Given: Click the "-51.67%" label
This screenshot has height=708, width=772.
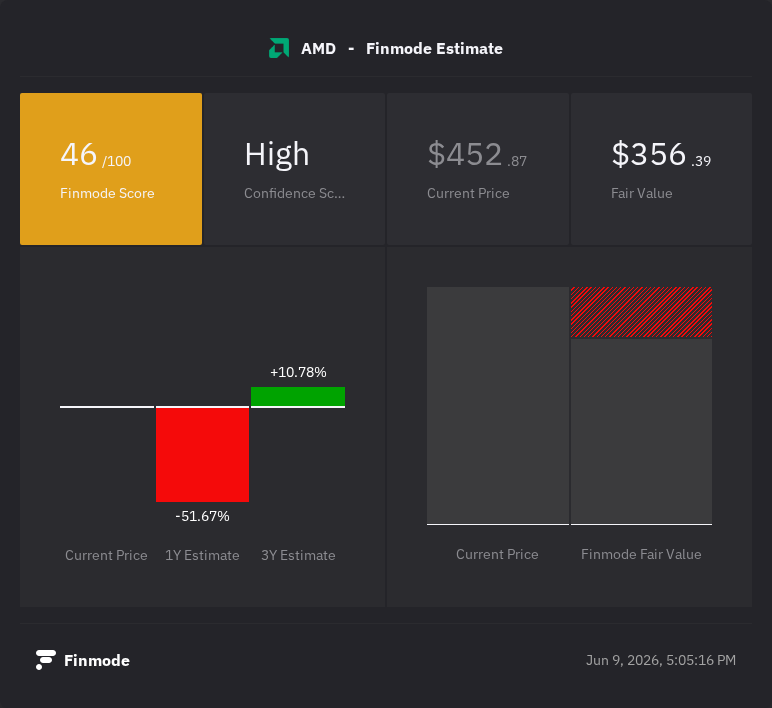Looking at the screenshot, I should 202,516.
